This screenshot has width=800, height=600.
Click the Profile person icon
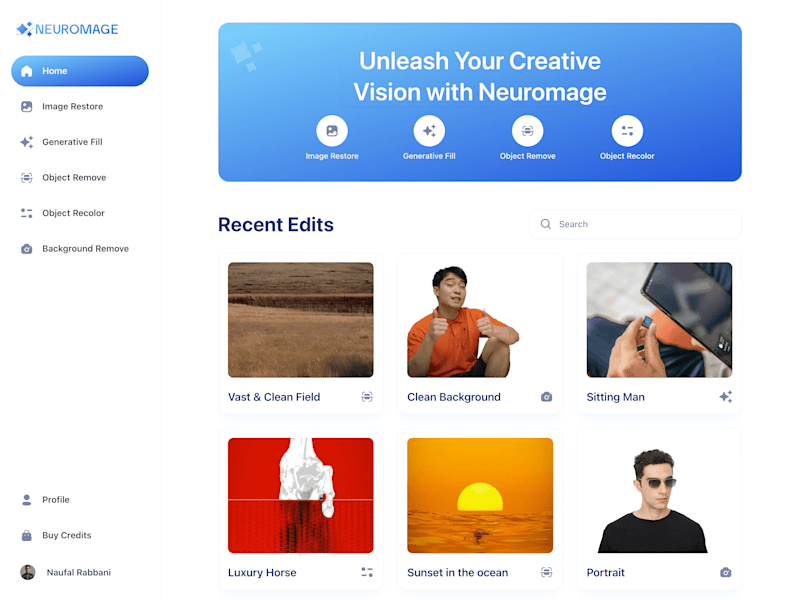tap(27, 499)
